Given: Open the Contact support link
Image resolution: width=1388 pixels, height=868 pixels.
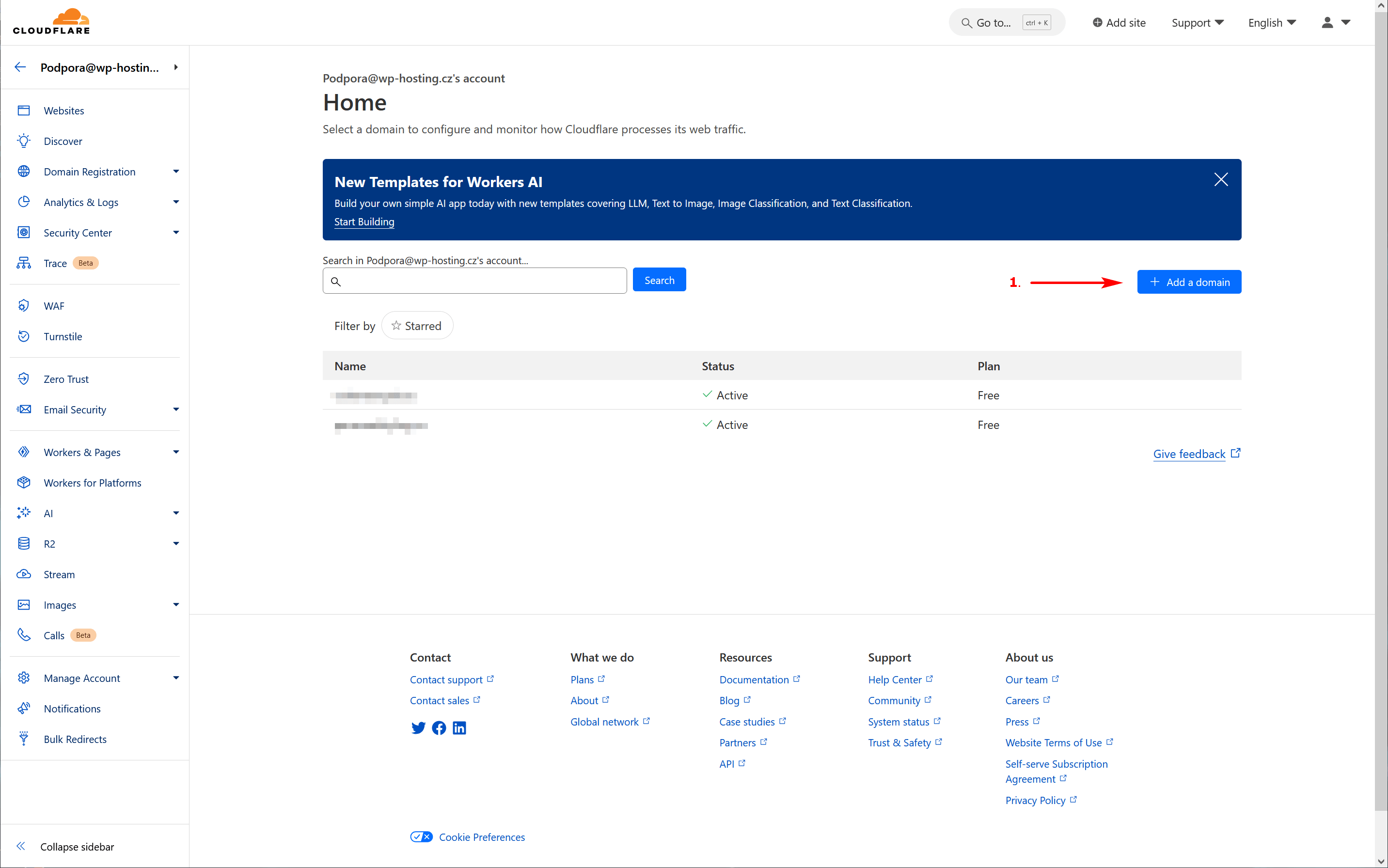Looking at the screenshot, I should pos(451,679).
